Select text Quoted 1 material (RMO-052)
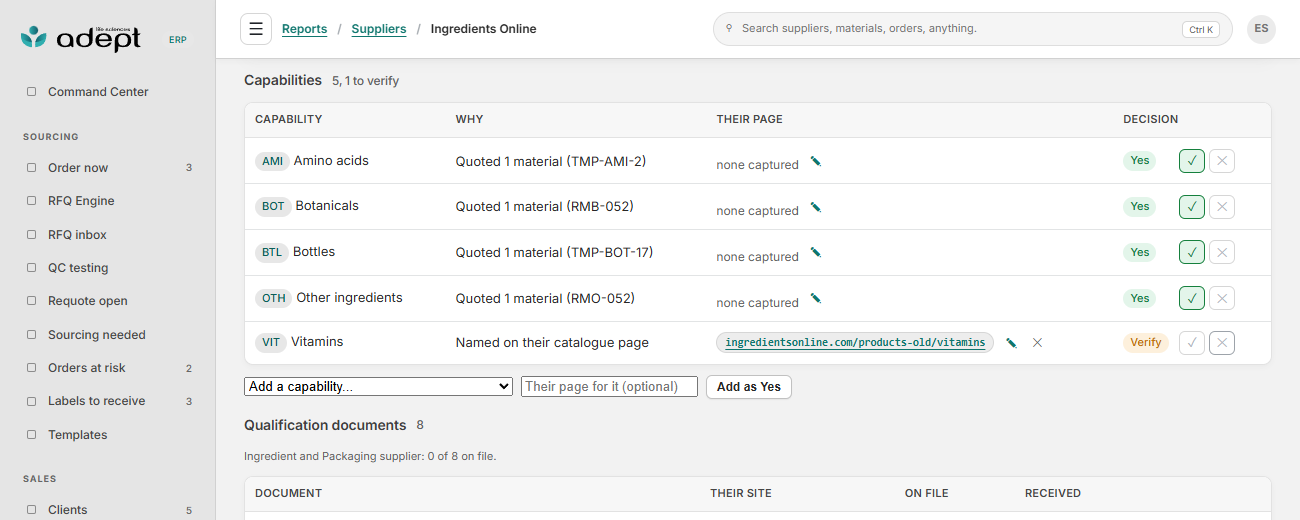The height and width of the screenshot is (520, 1300). click(545, 298)
